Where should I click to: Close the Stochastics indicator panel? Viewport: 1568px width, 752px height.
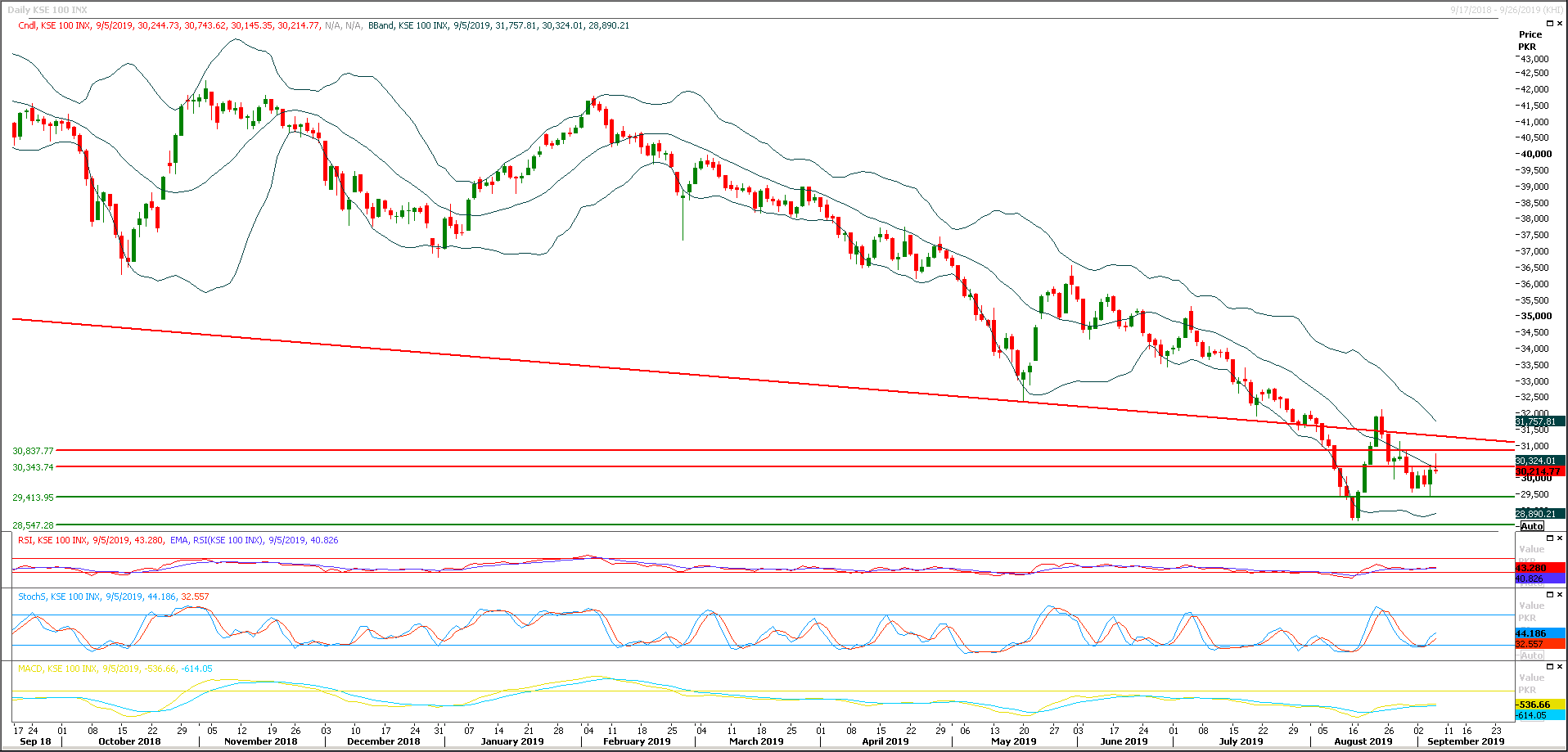[x=1559, y=594]
